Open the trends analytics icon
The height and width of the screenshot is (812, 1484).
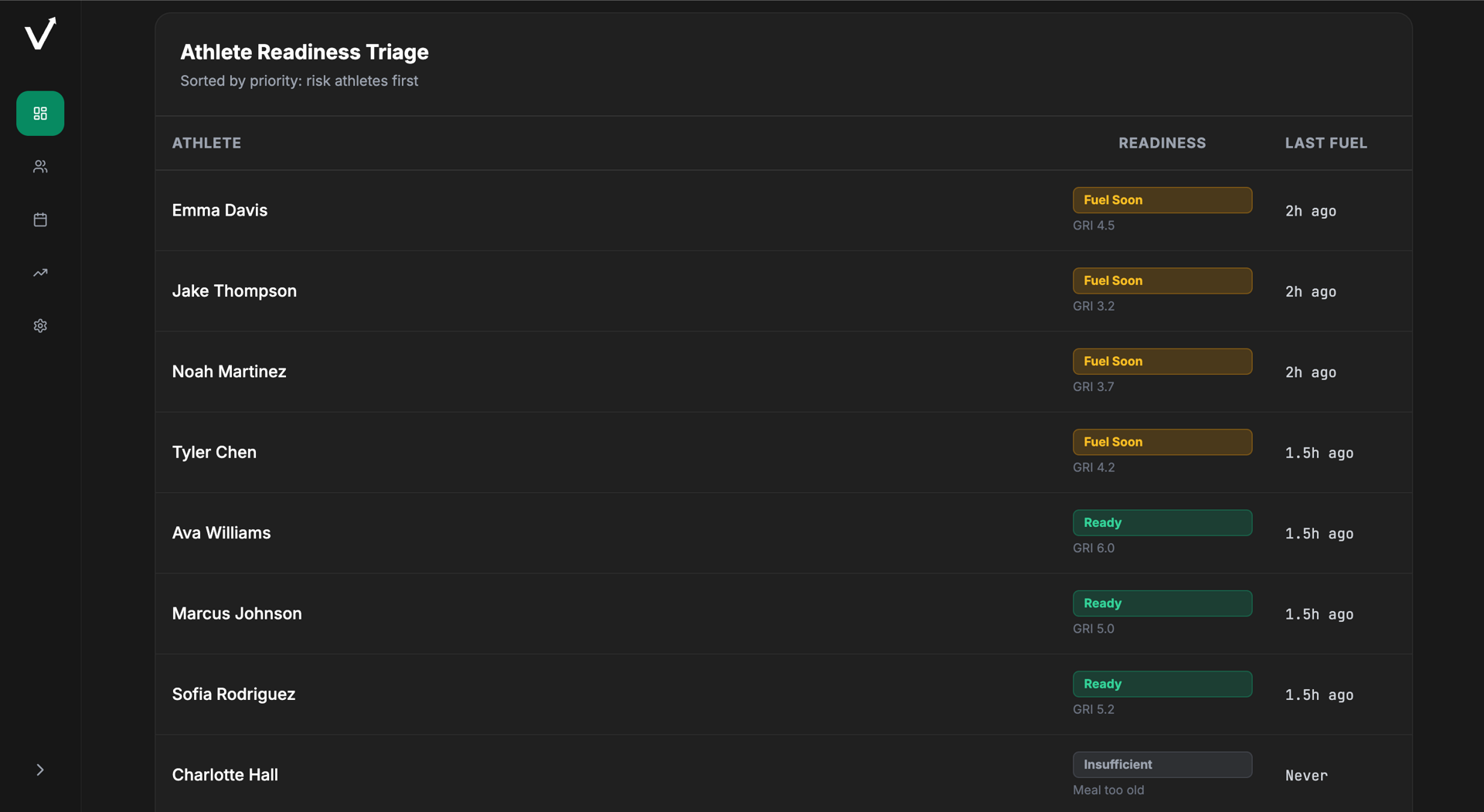click(40, 273)
